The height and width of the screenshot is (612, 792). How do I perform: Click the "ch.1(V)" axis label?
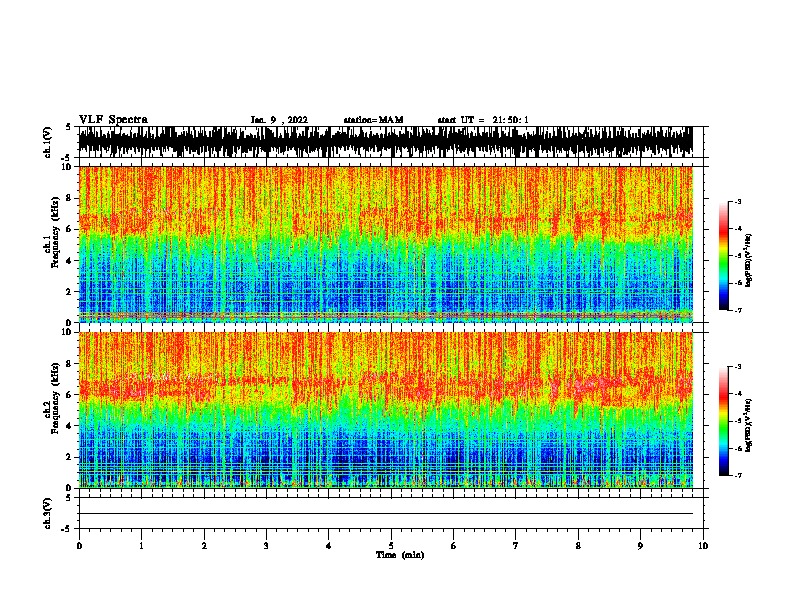(x=48, y=142)
